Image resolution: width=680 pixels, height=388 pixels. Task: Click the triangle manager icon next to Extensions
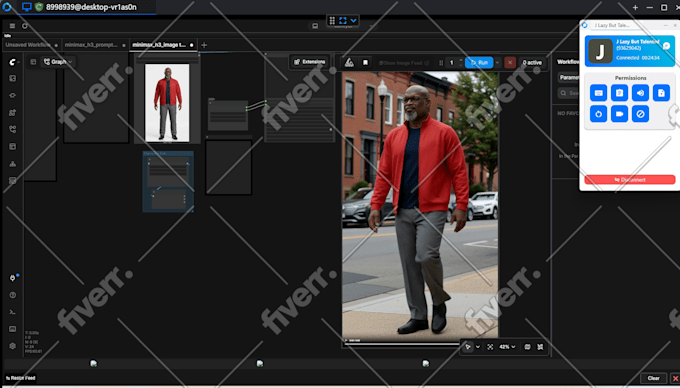(349, 63)
